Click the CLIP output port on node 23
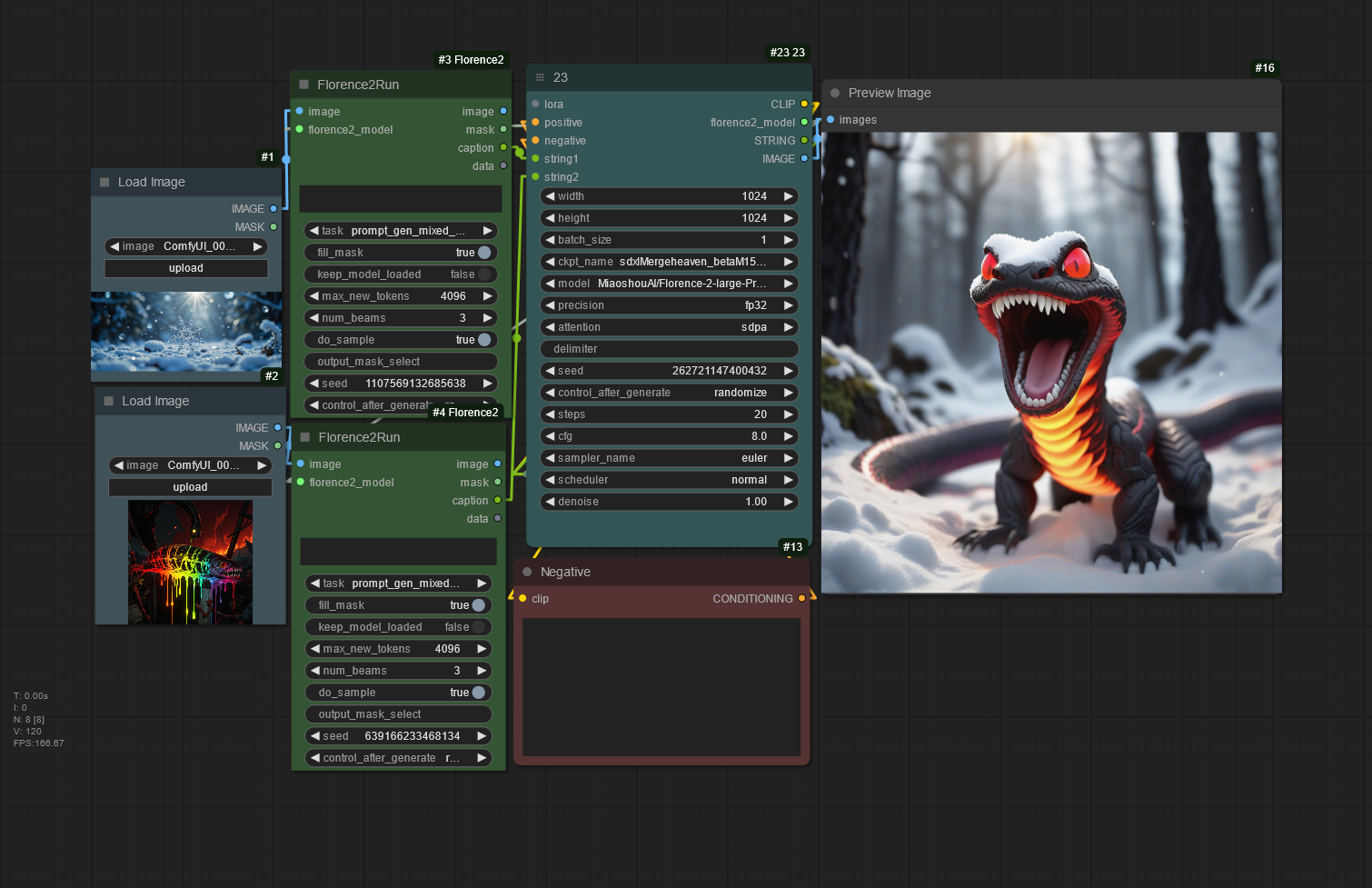This screenshot has width=1372, height=888. point(804,104)
